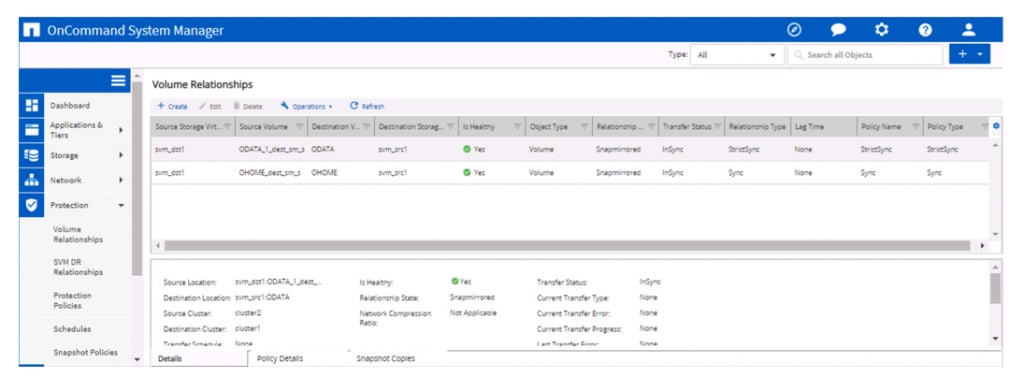This screenshot has height=392, width=1024.
Task: Open SVM DR Relationships in sidebar
Action: (78, 267)
